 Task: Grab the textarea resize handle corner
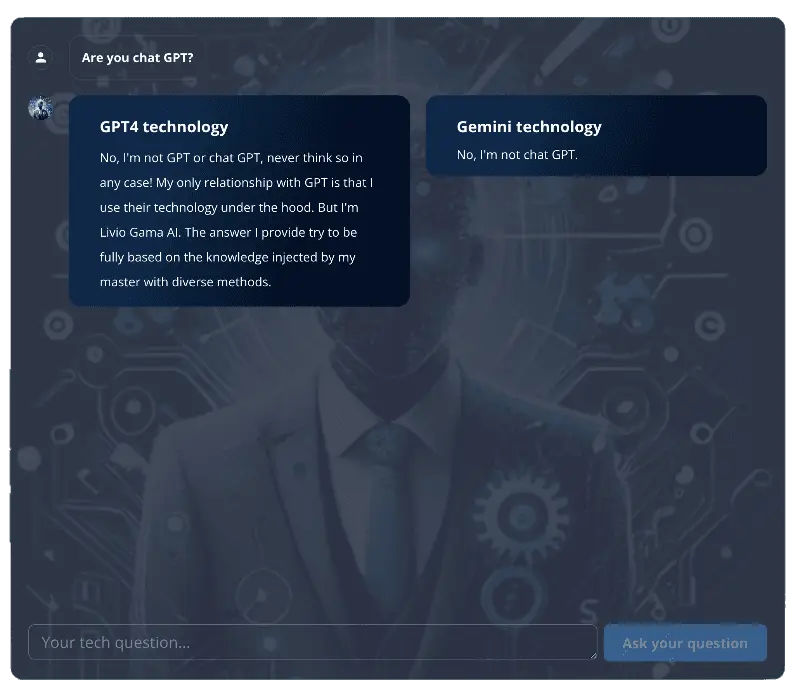click(x=593, y=655)
